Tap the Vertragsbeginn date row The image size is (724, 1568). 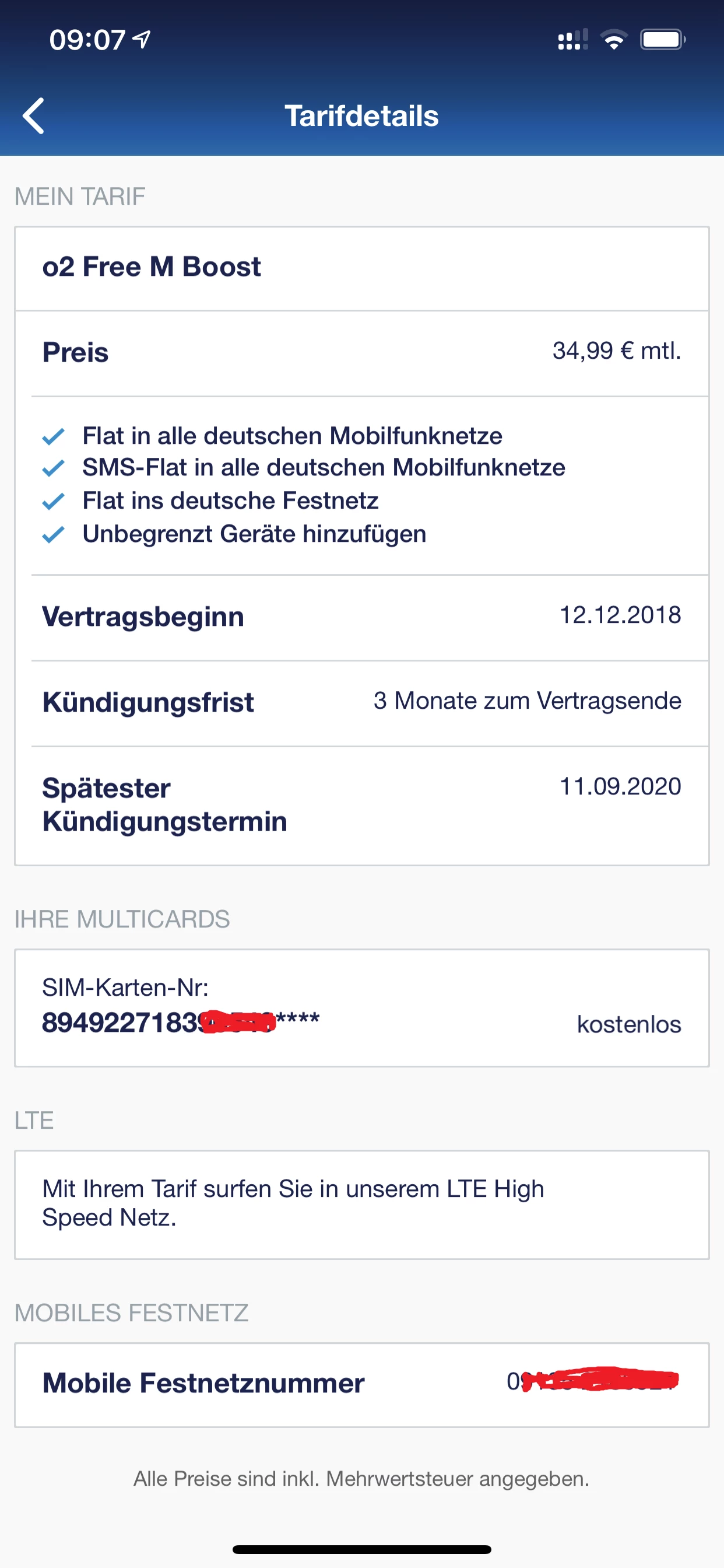click(x=361, y=617)
